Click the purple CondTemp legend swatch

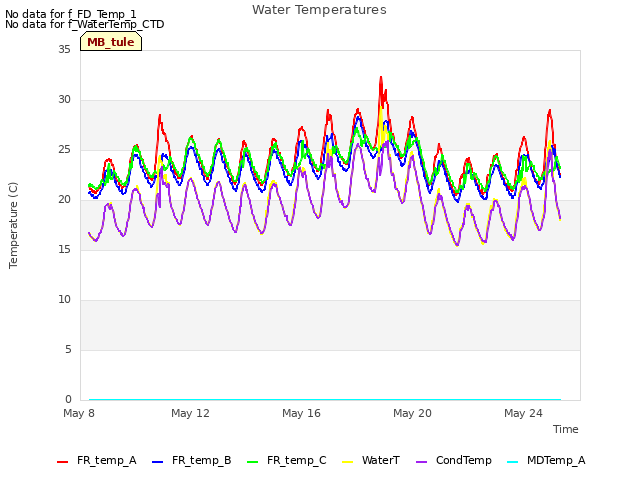[421, 462]
